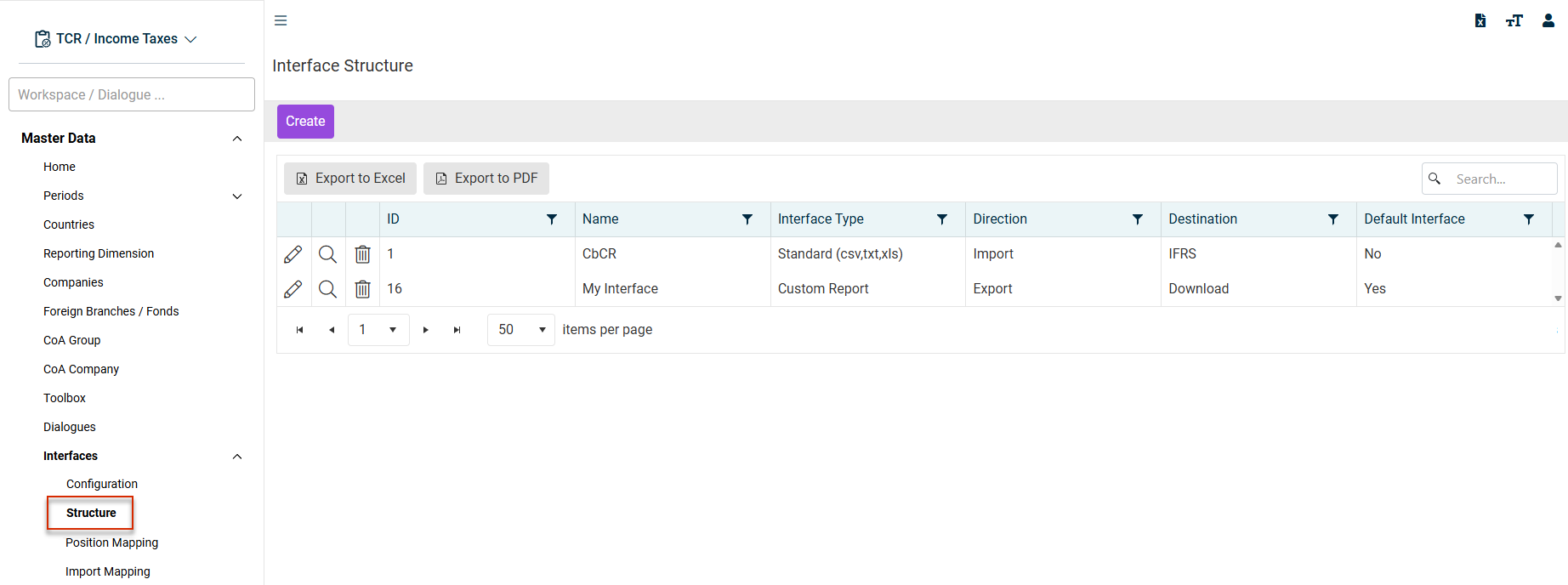Viewport: 1568px width, 585px height.
Task: Click the clipboard icon beside TCR / Income Taxes
Action: coord(43,39)
